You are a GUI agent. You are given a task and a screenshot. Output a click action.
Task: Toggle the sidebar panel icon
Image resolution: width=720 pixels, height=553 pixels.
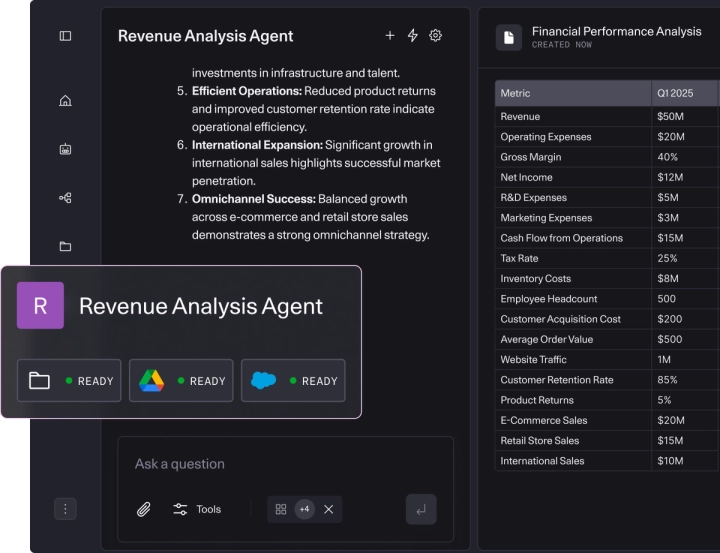click(x=65, y=36)
